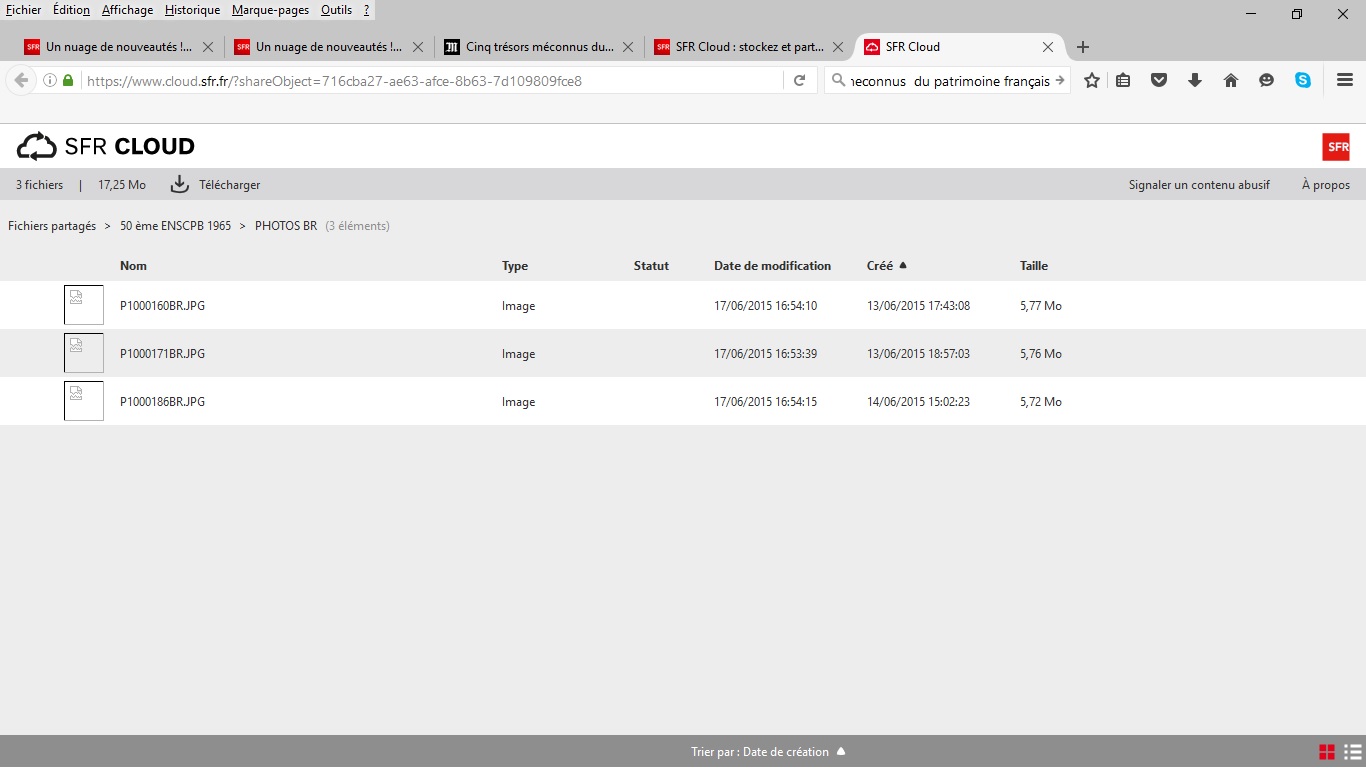Click the URL address bar field
Viewport: 1366px width, 768px height.
click(430, 81)
